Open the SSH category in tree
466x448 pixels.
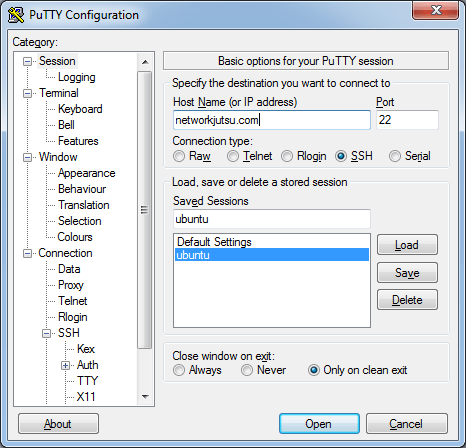tap(69, 333)
